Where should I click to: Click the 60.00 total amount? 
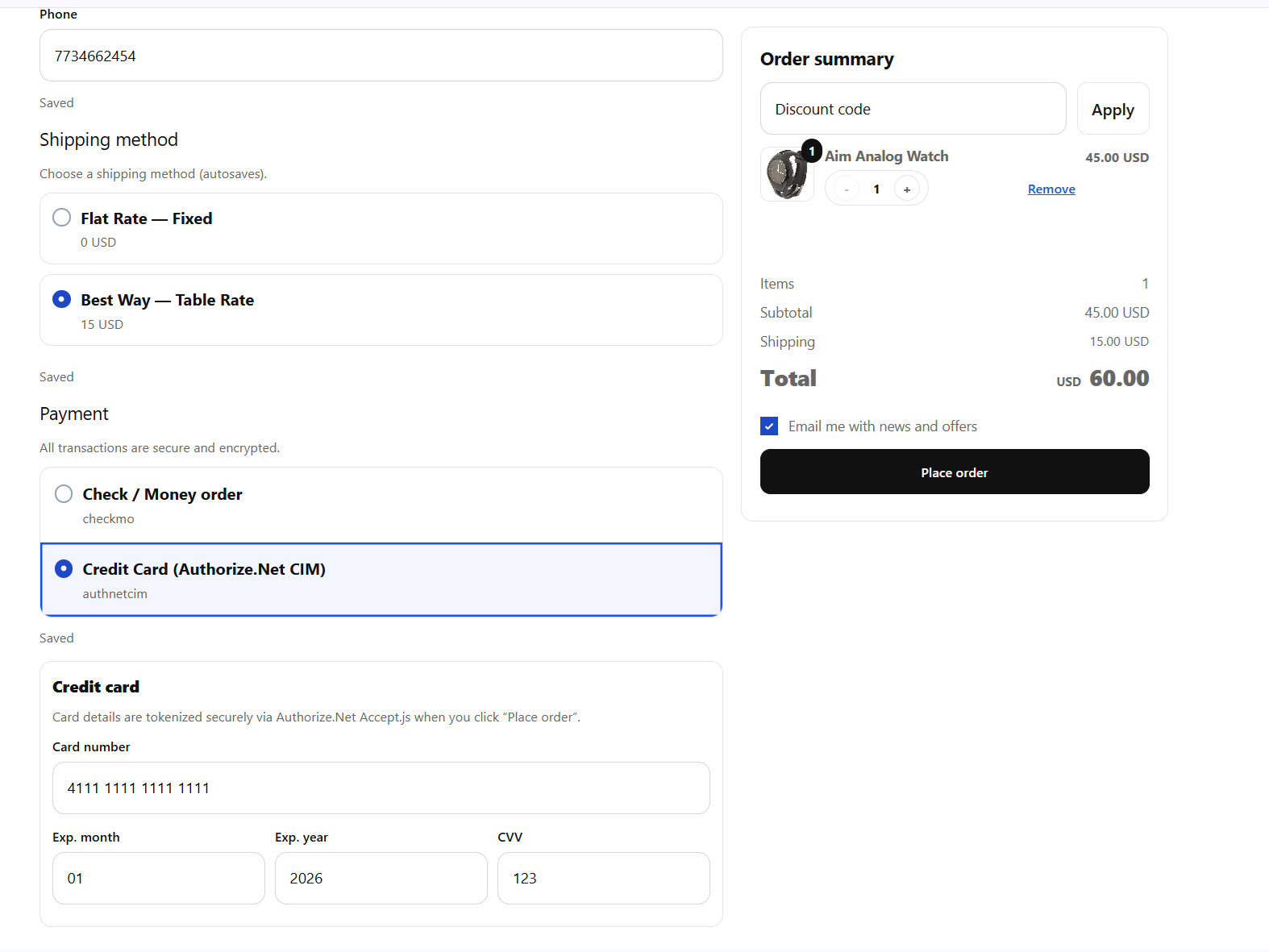click(1119, 378)
